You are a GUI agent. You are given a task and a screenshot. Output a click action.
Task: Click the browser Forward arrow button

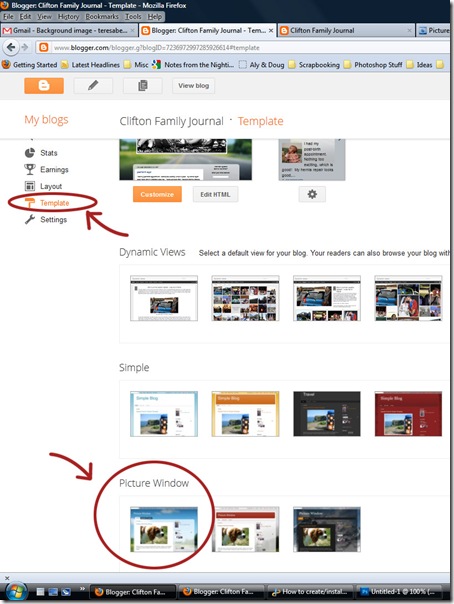pyautogui.click(x=25, y=47)
